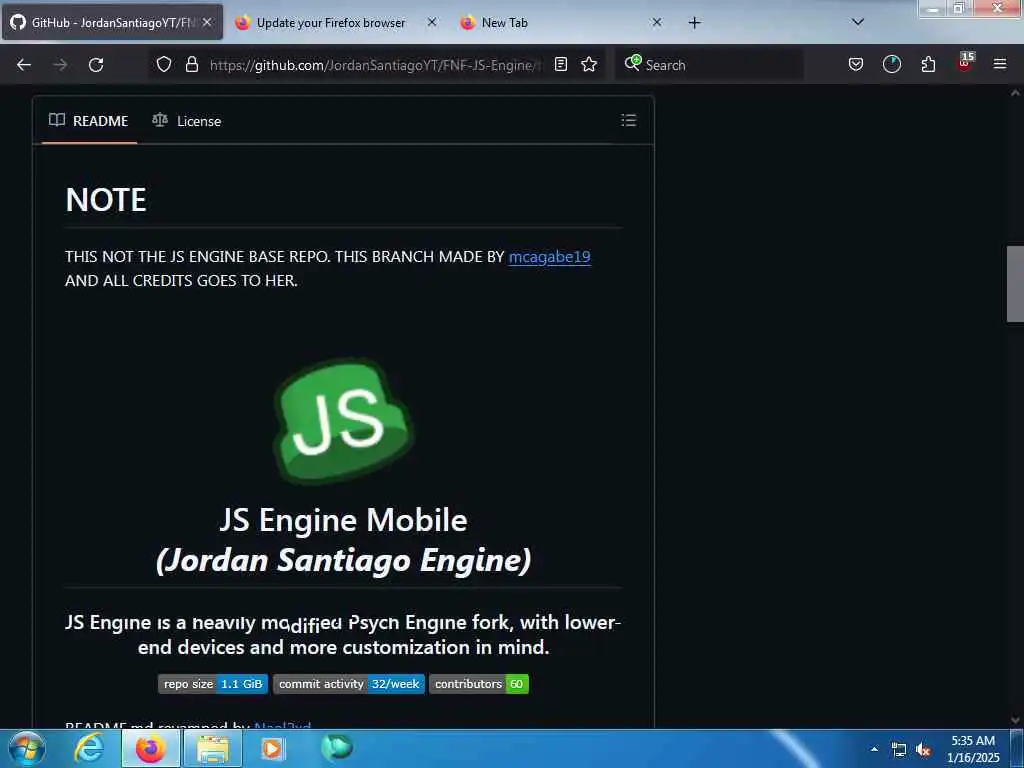The image size is (1024, 768).
Task: Open the Firefox hamburger application menu
Action: click(1000, 64)
